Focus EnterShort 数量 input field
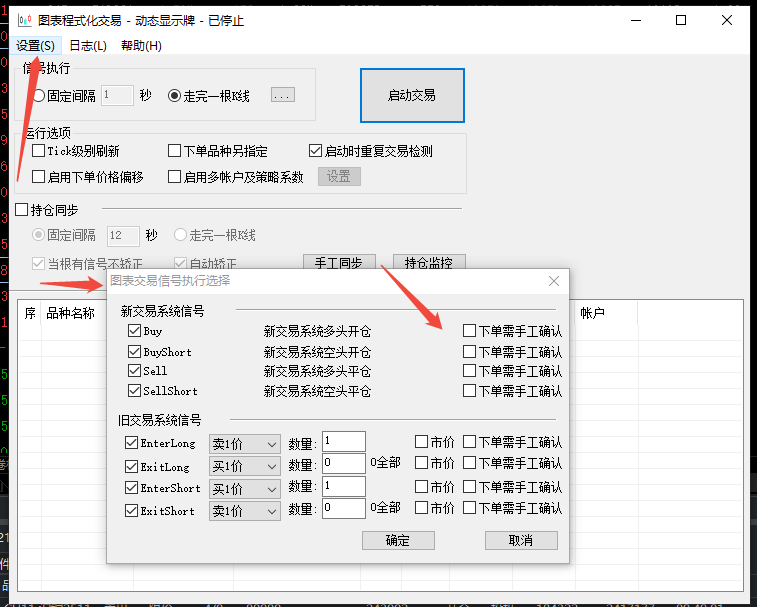This screenshot has height=607, width=757. click(344, 486)
